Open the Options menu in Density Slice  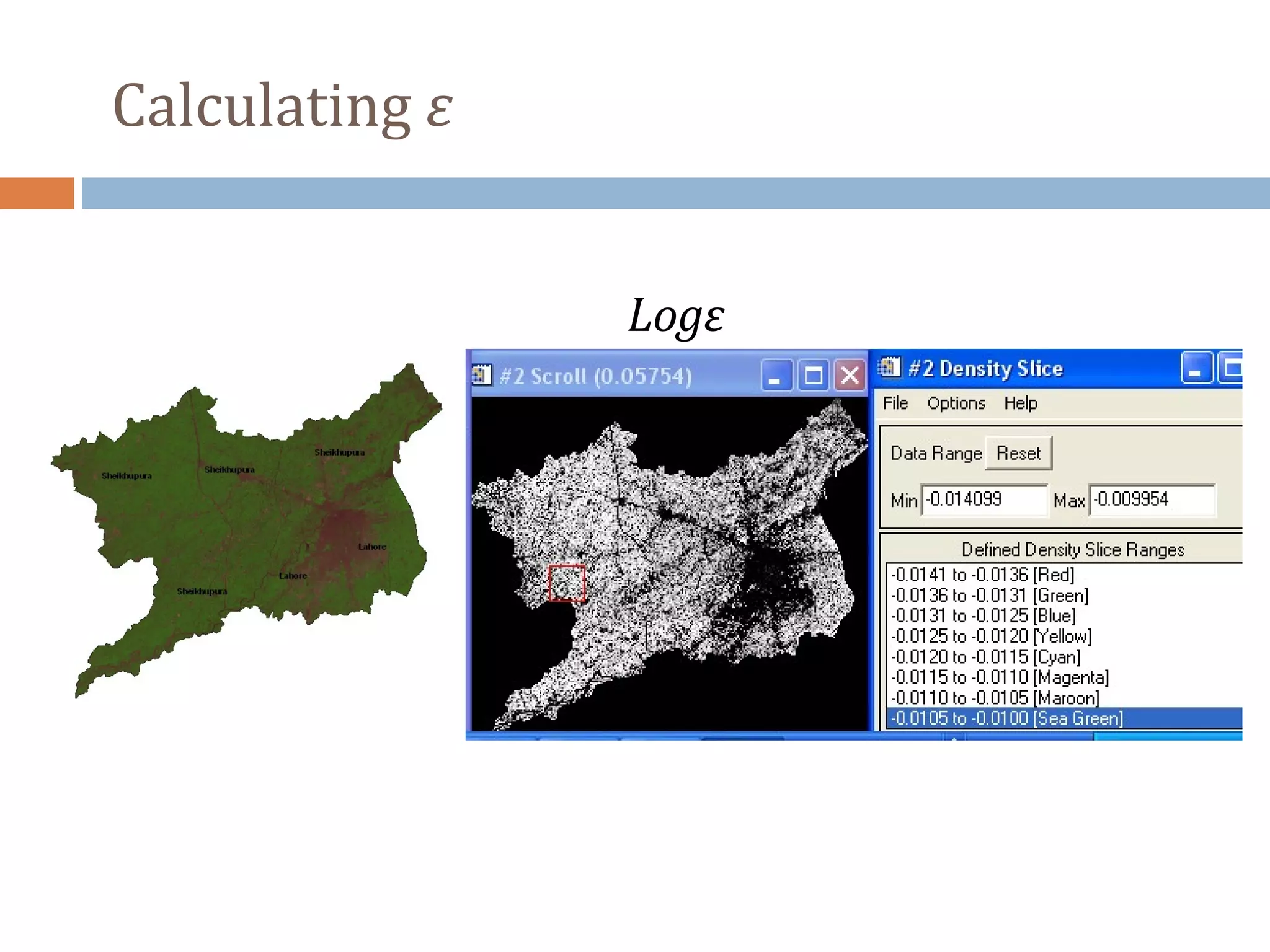[x=956, y=403]
